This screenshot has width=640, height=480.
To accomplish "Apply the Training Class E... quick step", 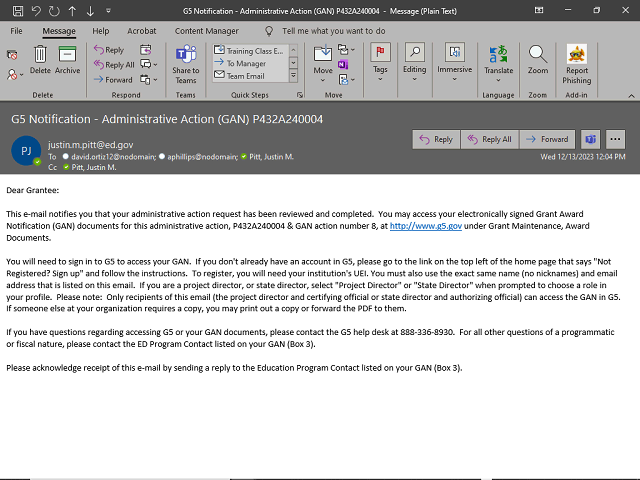I will (249, 51).
